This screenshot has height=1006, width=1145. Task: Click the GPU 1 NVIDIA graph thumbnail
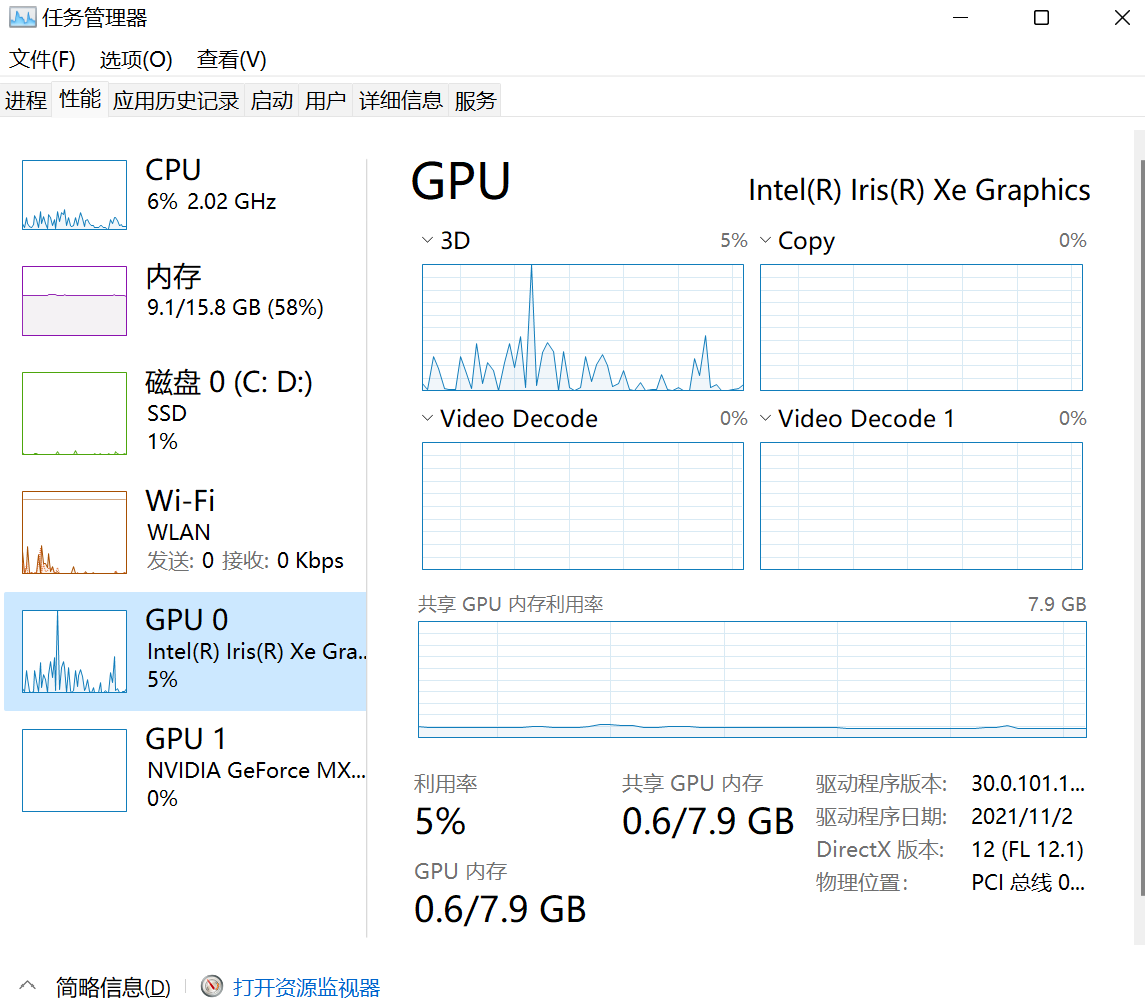pos(74,770)
